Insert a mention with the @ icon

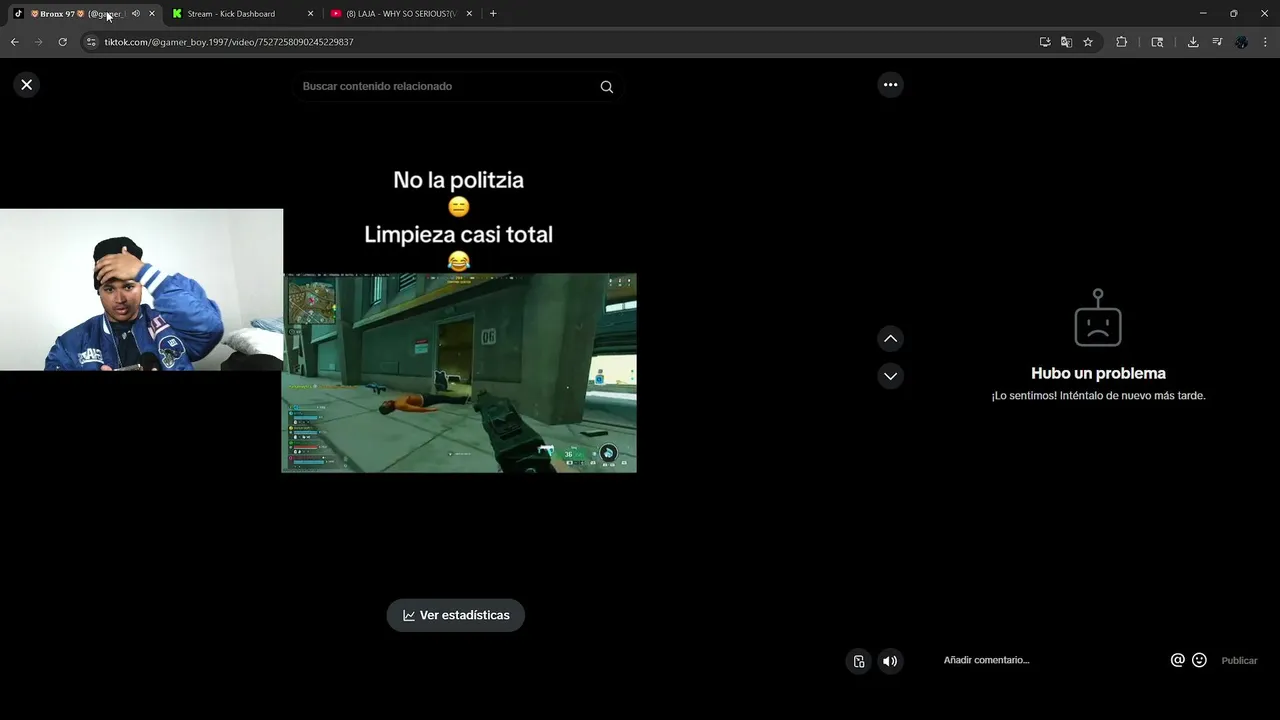[1177, 660]
